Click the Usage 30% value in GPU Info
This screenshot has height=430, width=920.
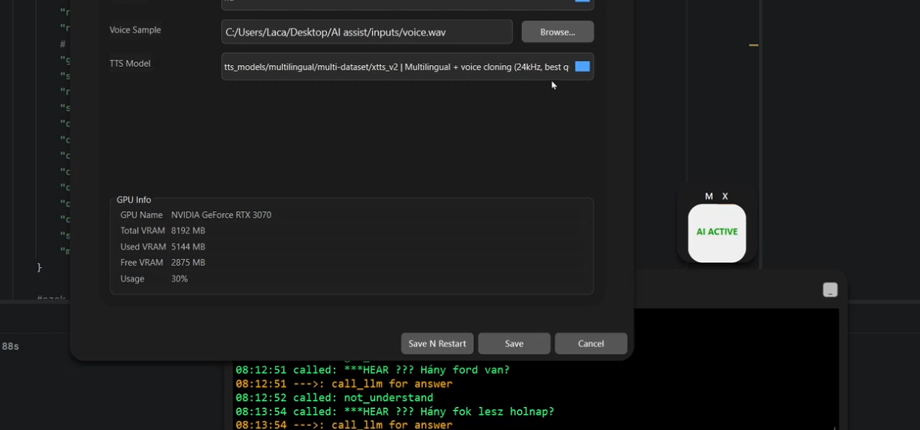179,279
